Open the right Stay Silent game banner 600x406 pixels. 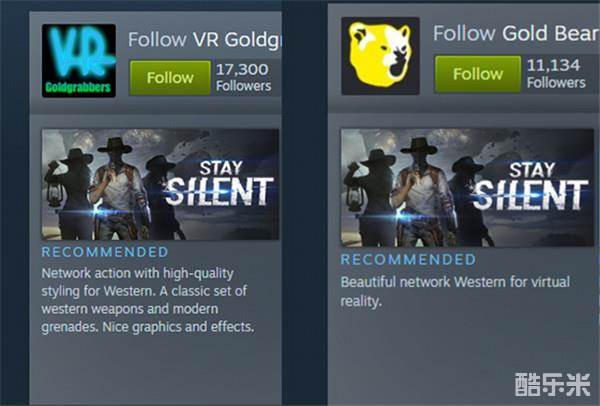[x=467, y=188]
